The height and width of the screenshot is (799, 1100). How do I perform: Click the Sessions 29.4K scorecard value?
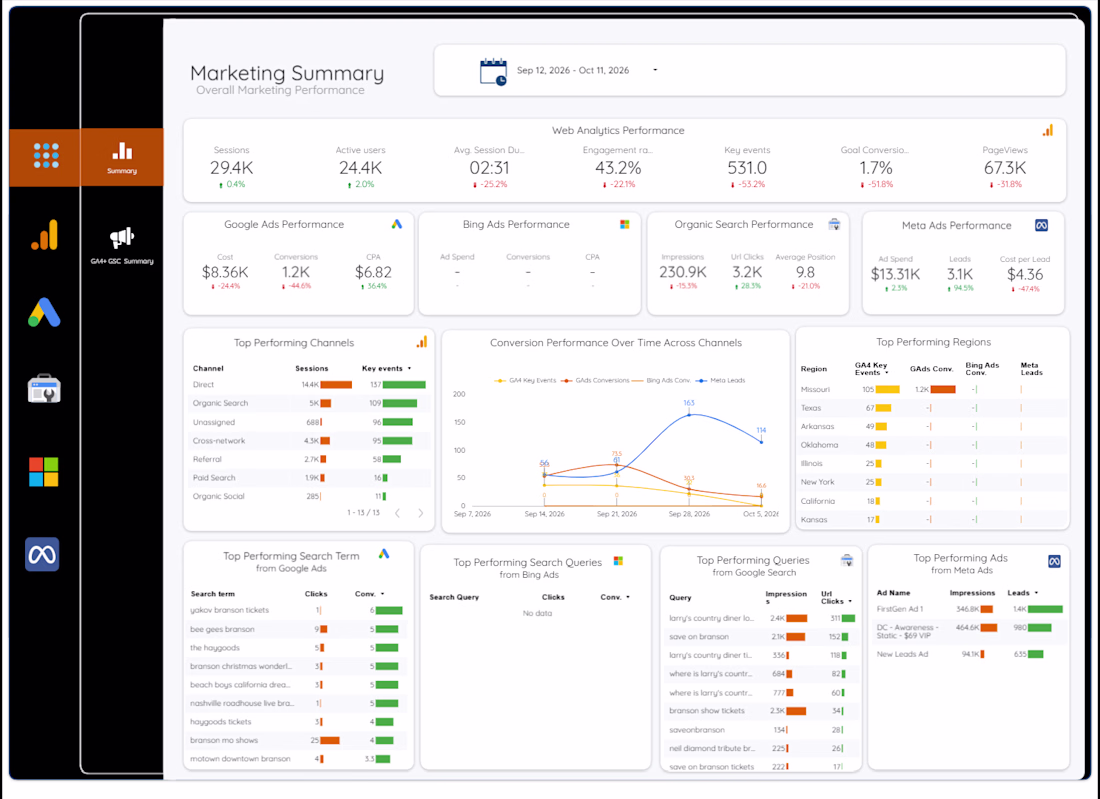click(232, 168)
